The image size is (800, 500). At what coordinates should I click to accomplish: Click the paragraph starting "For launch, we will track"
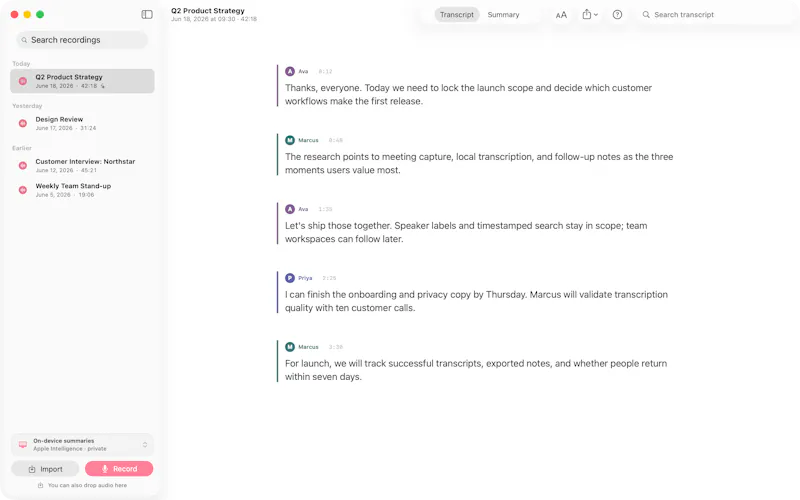(x=476, y=370)
